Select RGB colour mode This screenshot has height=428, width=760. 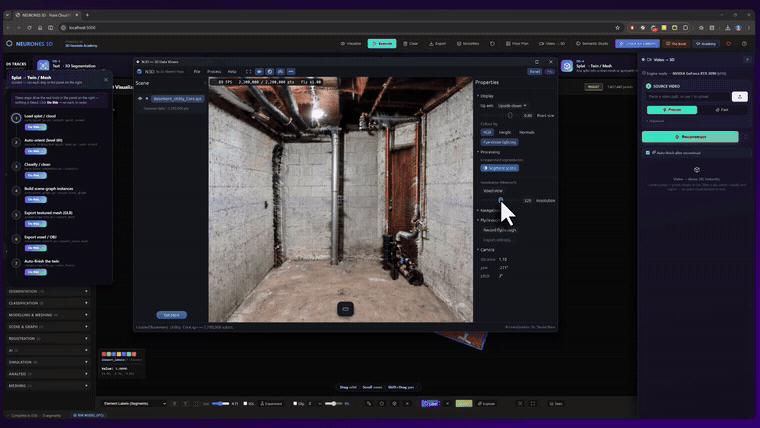pyautogui.click(x=487, y=132)
